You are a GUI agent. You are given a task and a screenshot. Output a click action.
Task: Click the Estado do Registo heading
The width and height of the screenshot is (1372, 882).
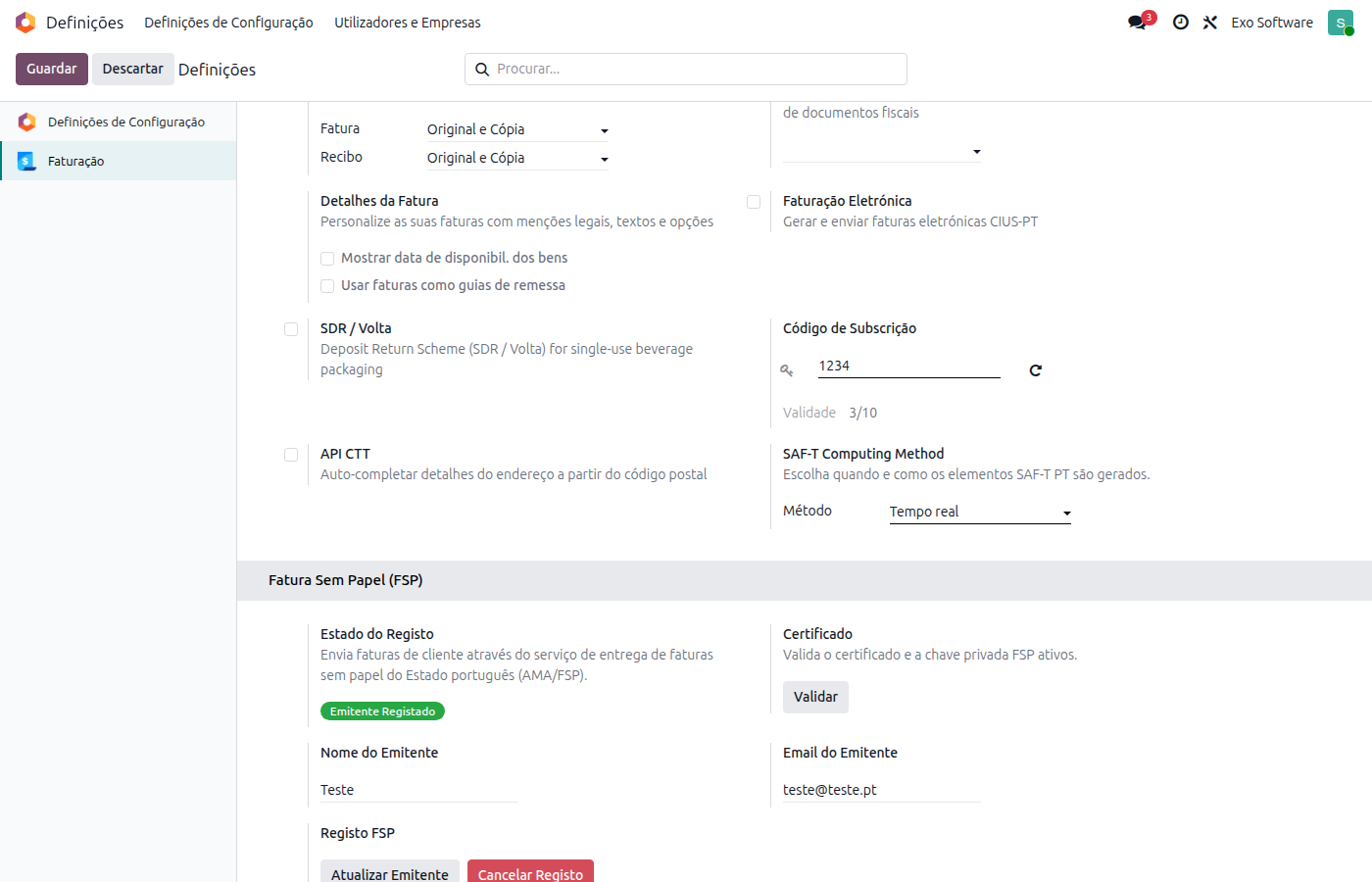pyautogui.click(x=377, y=634)
